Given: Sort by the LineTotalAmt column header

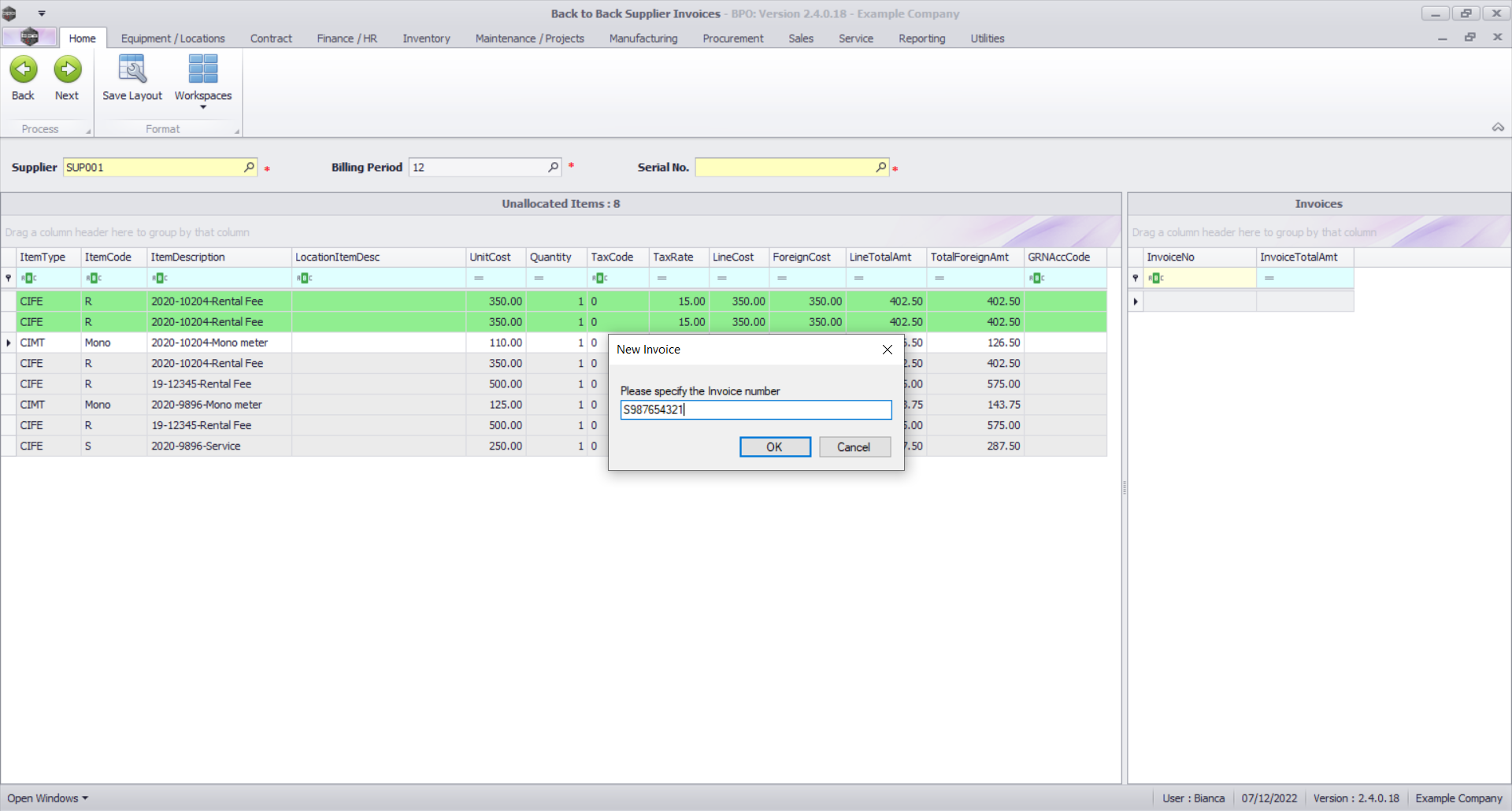Looking at the screenshot, I should click(x=886, y=257).
